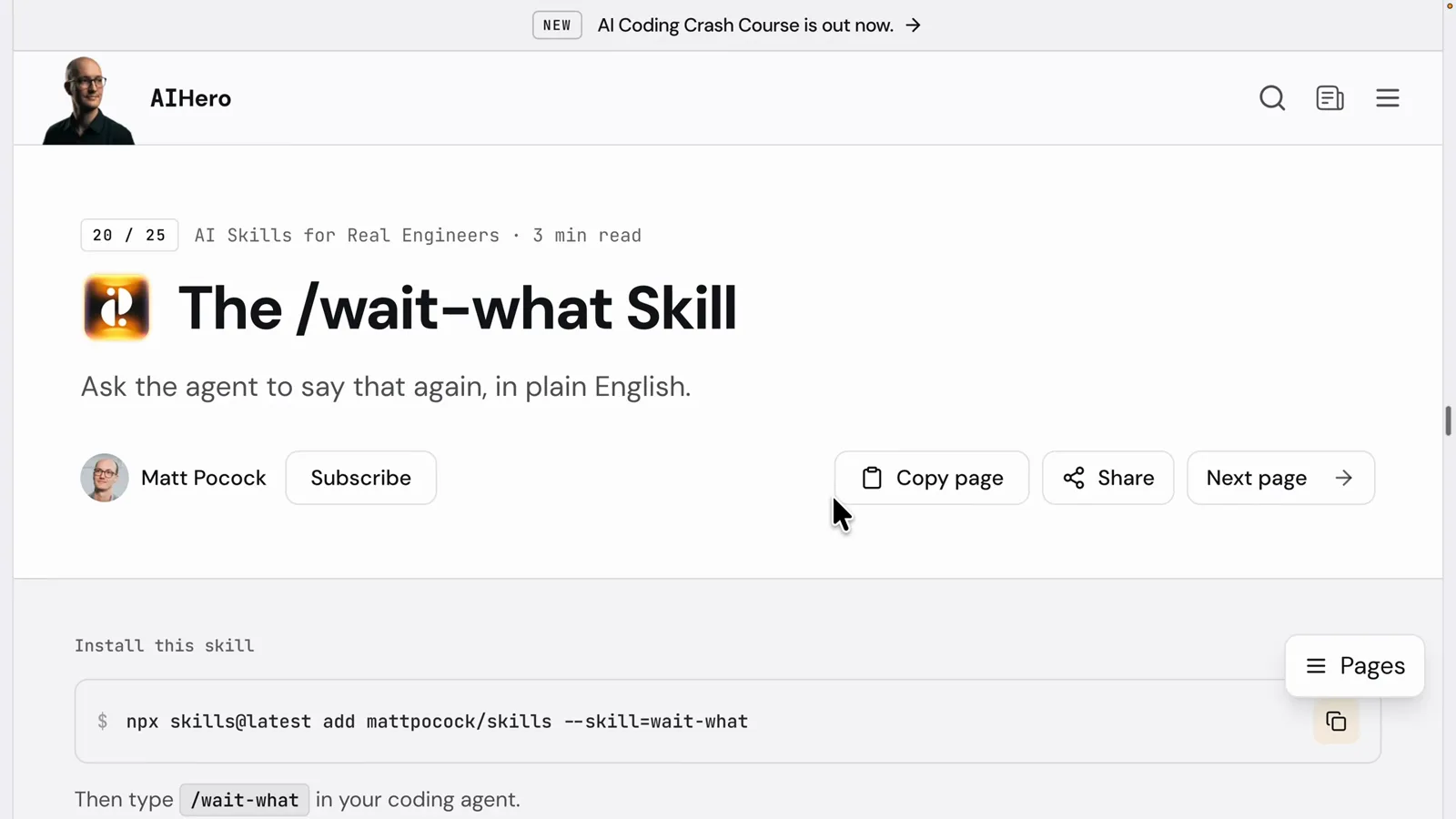Open the hamburger menu in header
The width and height of the screenshot is (1456, 819).
tap(1387, 98)
